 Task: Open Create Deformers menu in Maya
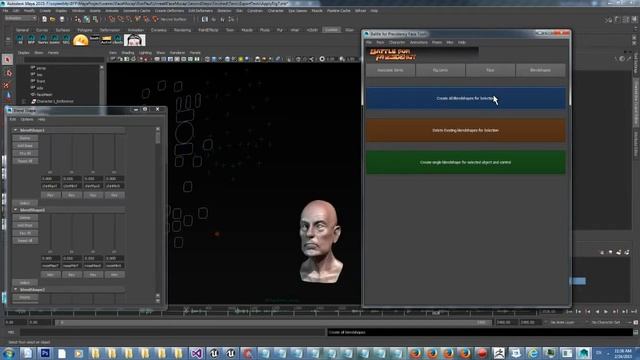(169, 11)
